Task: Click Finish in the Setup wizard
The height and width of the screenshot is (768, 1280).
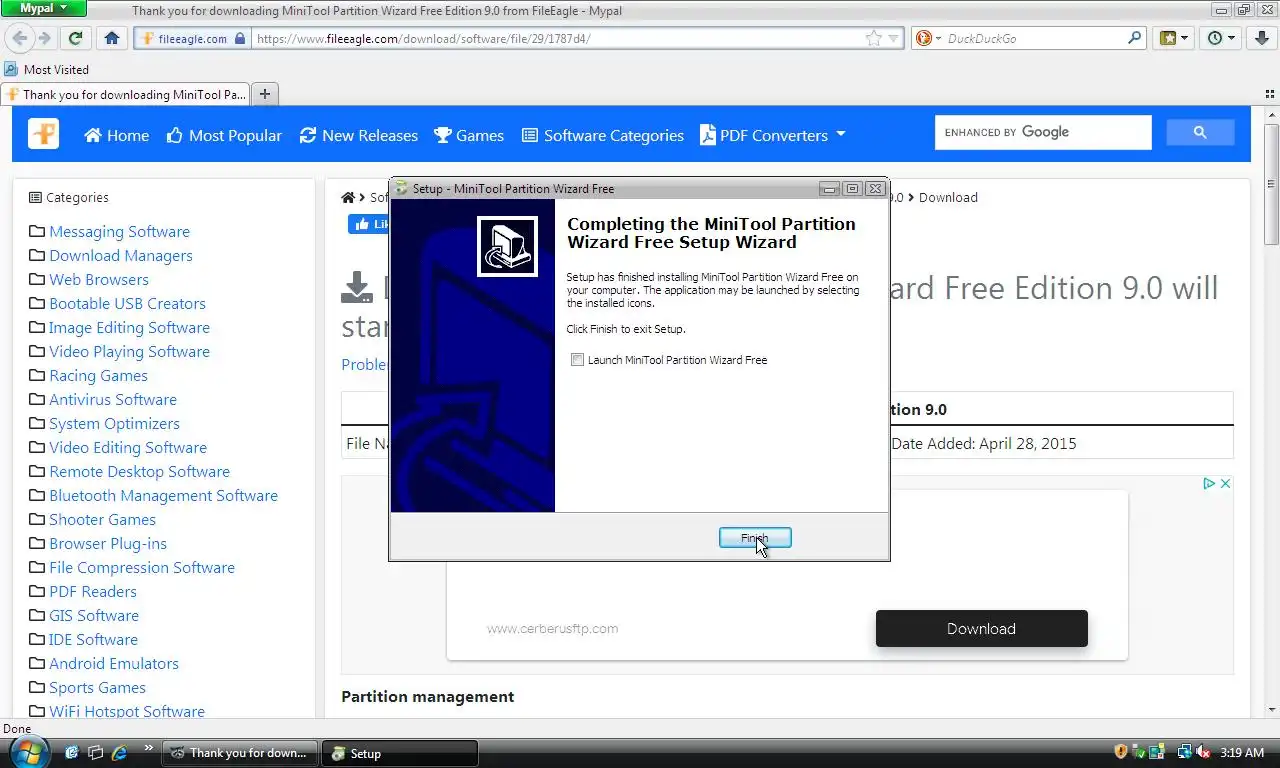Action: [x=755, y=538]
